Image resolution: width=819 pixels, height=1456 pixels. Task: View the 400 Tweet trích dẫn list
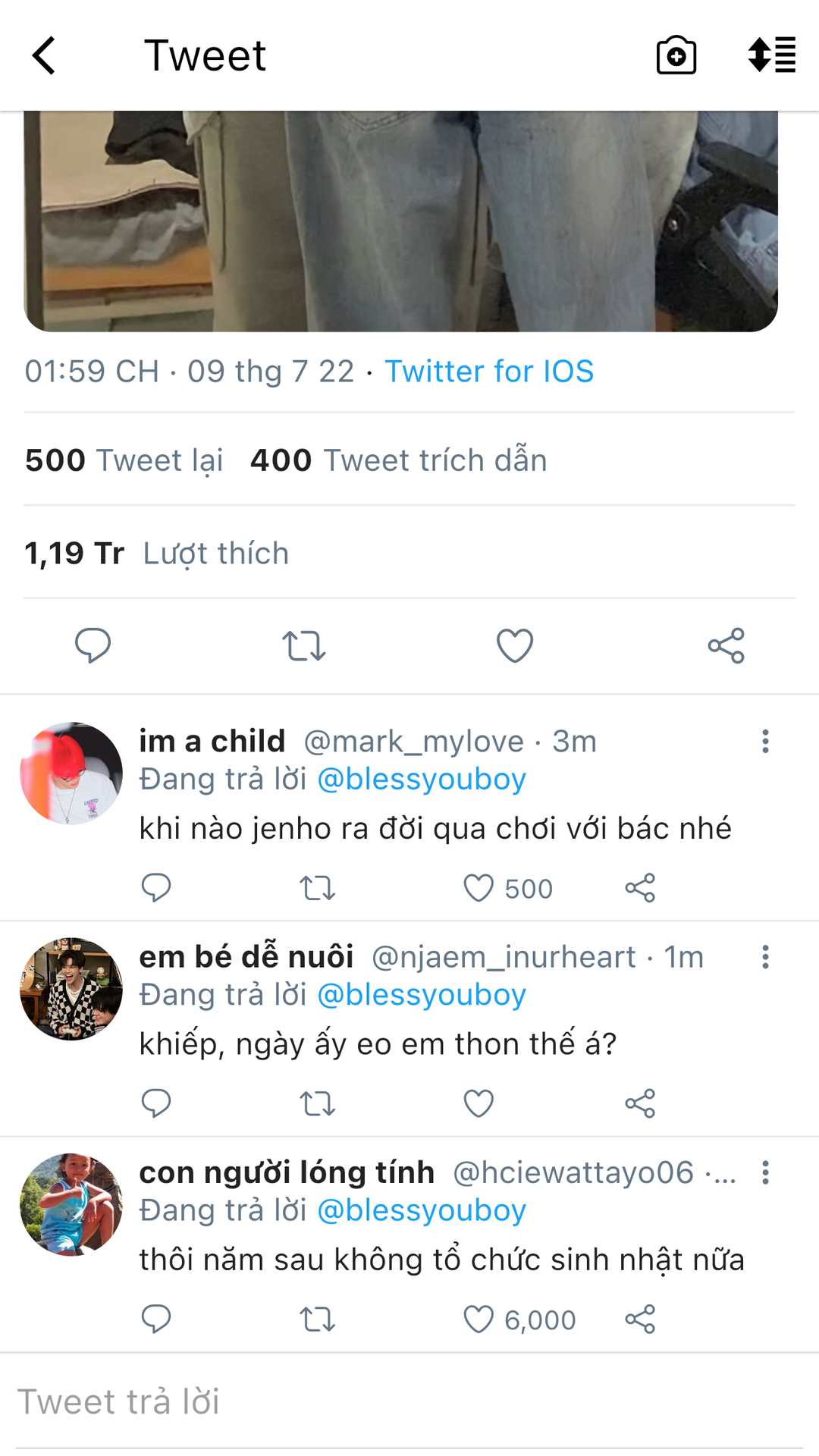398,460
